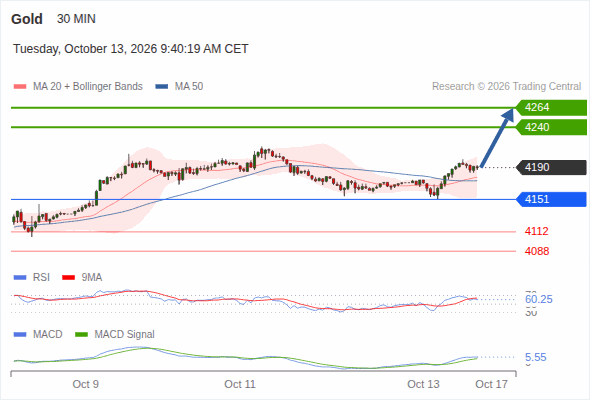Click the Tuesday, October 13, 2026 timestamp

(131, 49)
